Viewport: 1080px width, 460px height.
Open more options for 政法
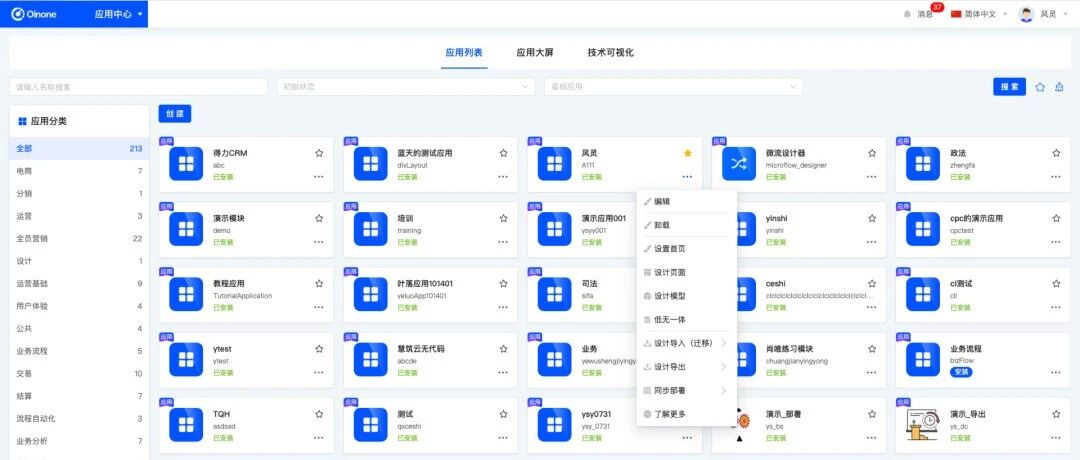(1056, 177)
